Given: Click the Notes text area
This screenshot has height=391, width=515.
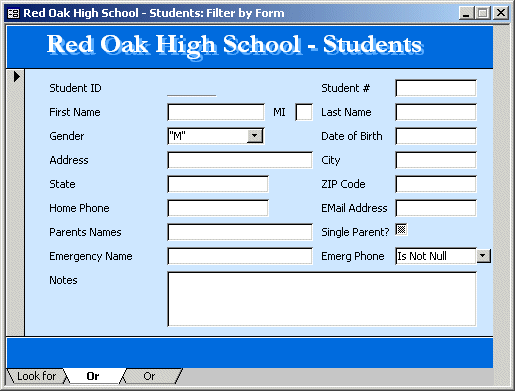Looking at the screenshot, I should tap(322, 299).
